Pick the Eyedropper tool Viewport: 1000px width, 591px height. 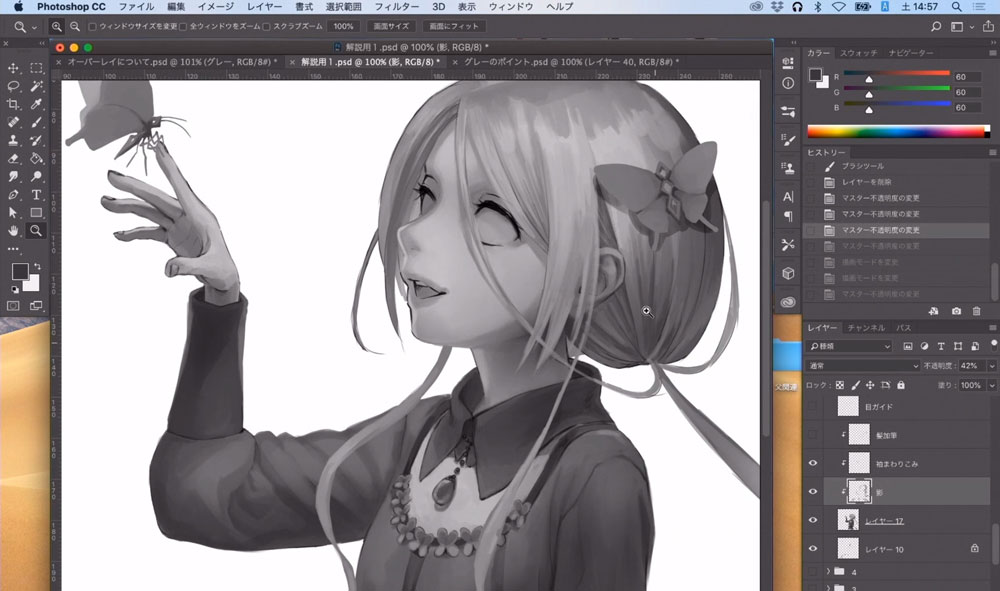click(x=36, y=104)
